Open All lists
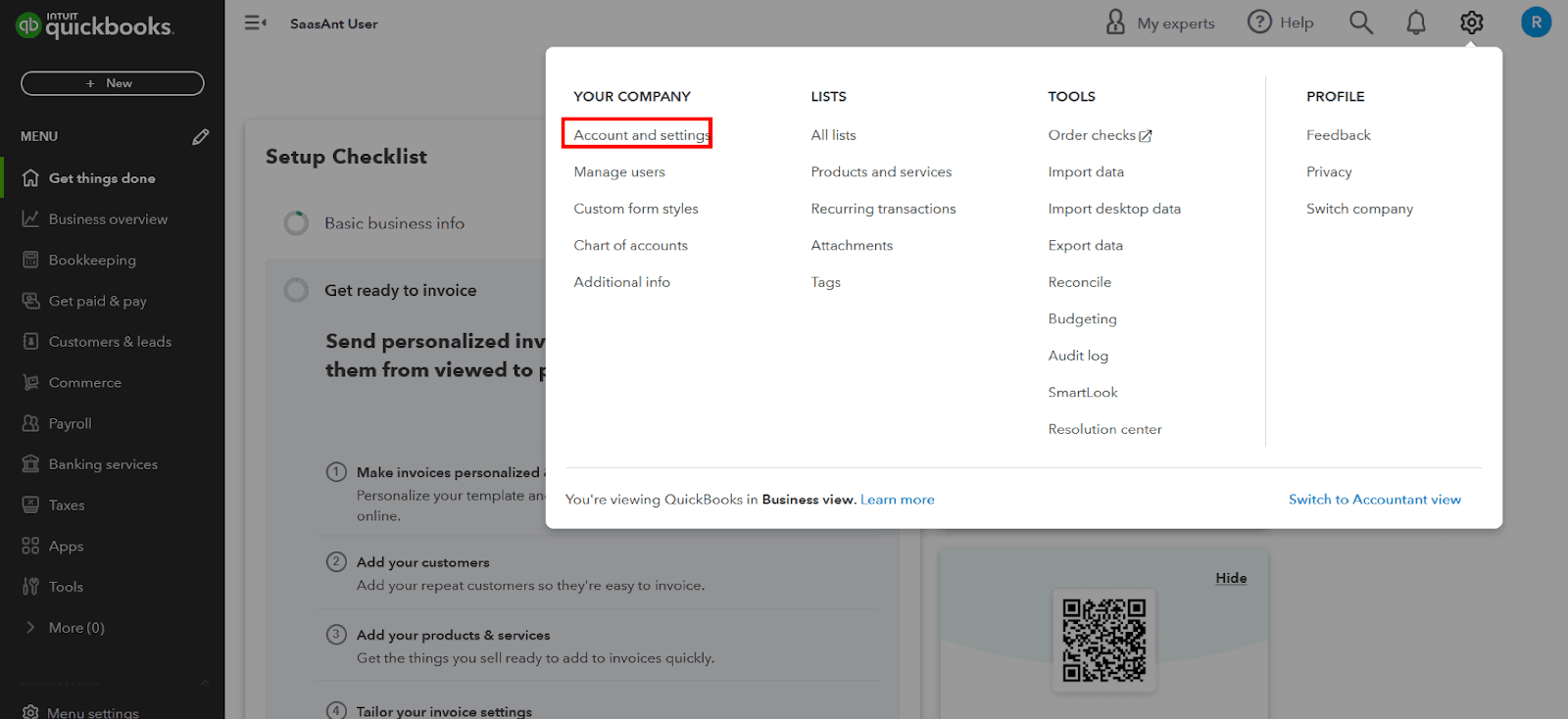 pyautogui.click(x=833, y=135)
